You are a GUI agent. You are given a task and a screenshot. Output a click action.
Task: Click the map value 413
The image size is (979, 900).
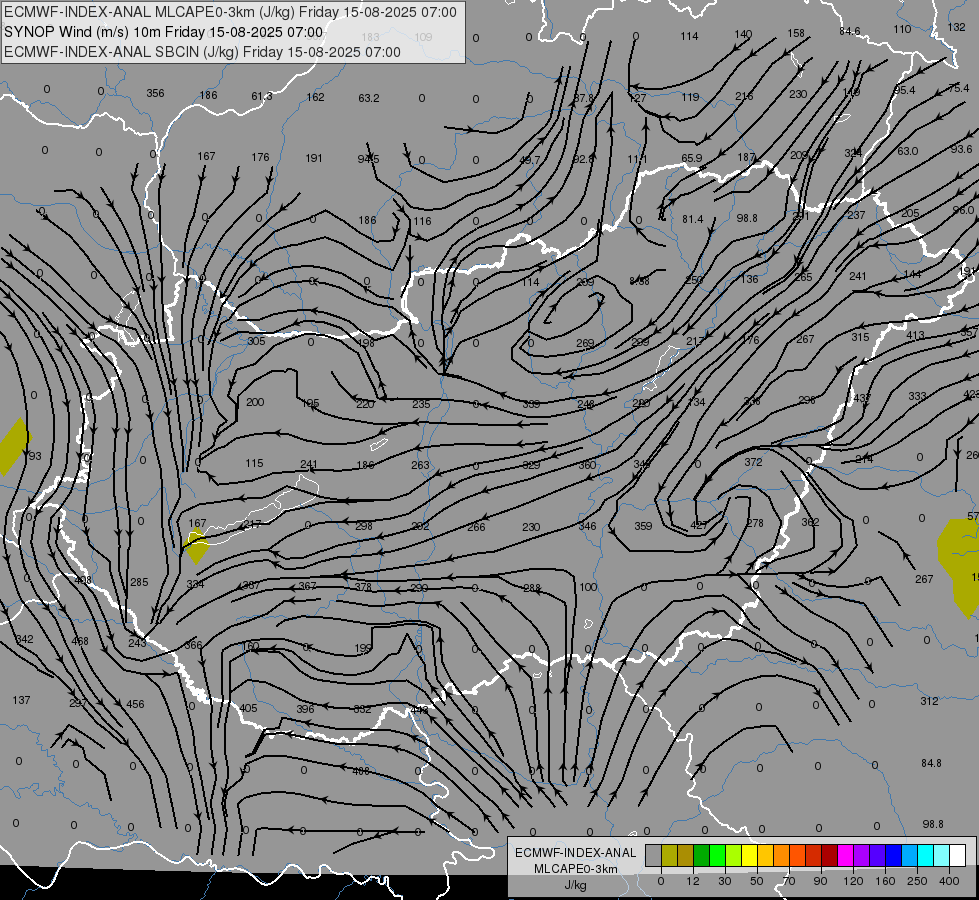(x=915, y=335)
